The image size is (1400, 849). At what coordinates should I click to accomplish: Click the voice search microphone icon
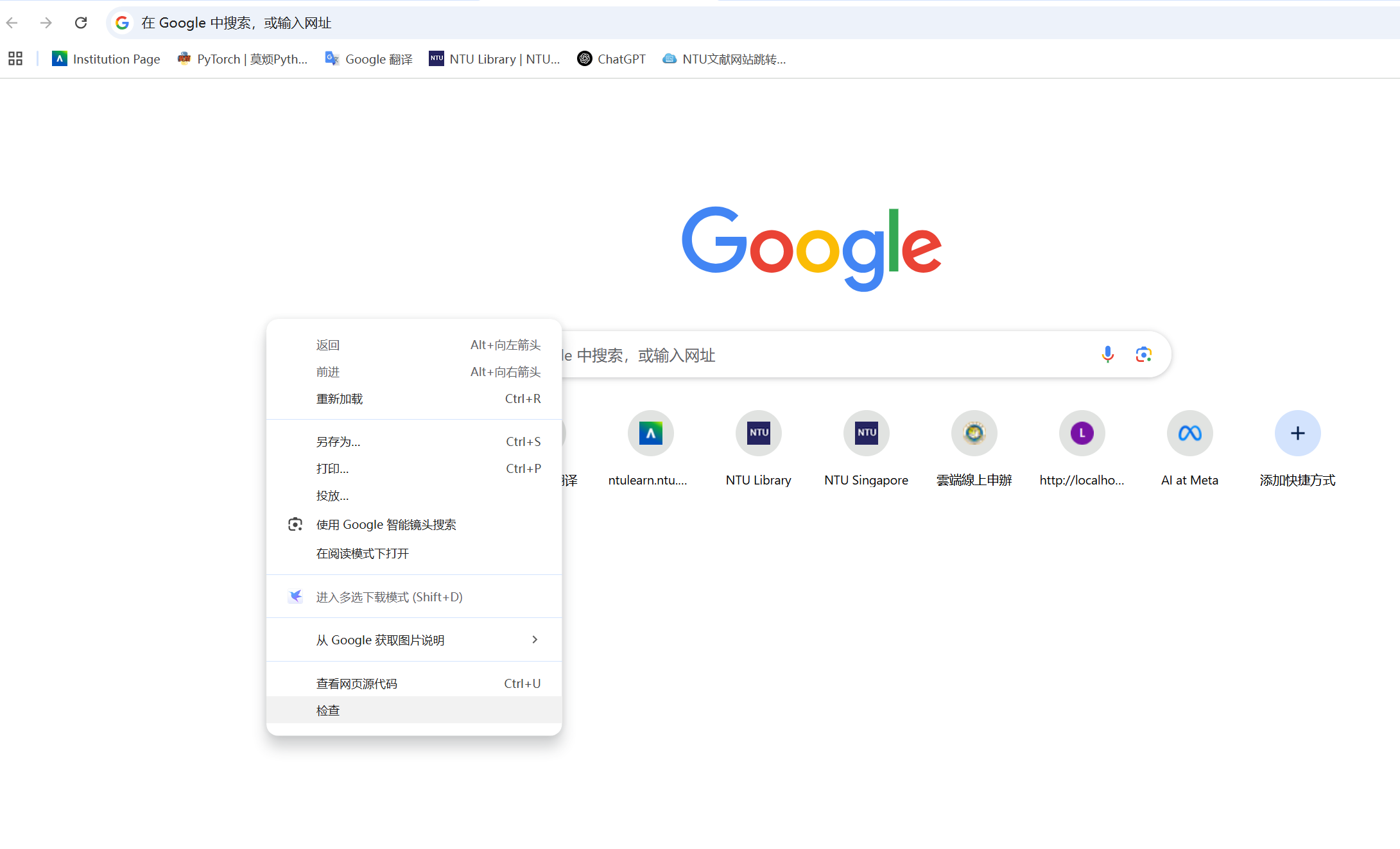pos(1107,354)
